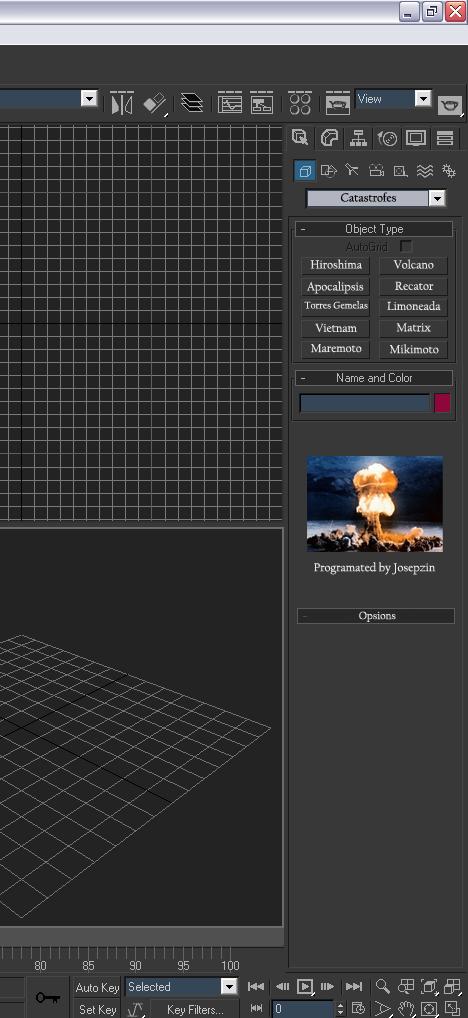Expand the Opsions rollout

(x=376, y=615)
